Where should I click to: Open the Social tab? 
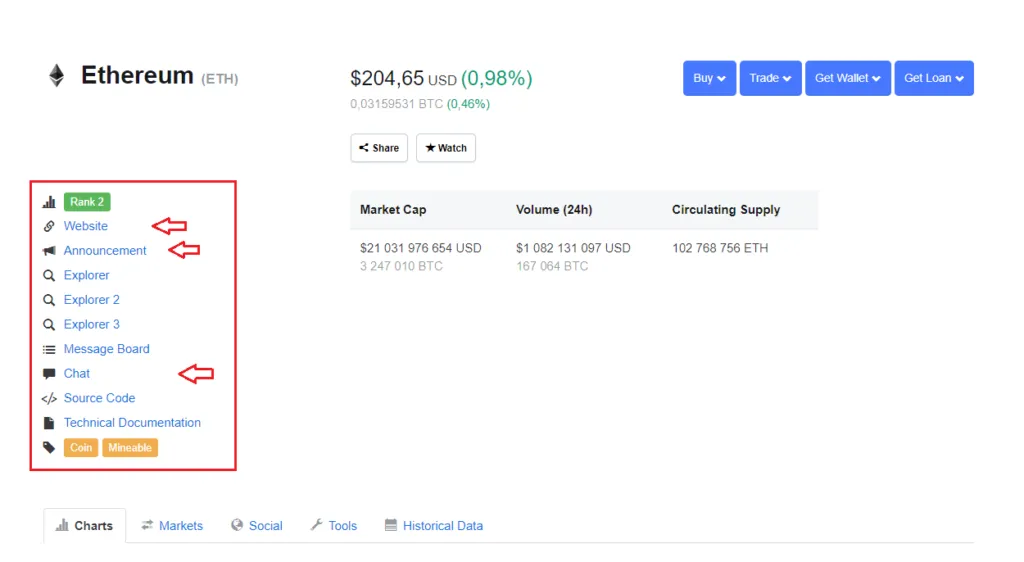[x=257, y=525]
